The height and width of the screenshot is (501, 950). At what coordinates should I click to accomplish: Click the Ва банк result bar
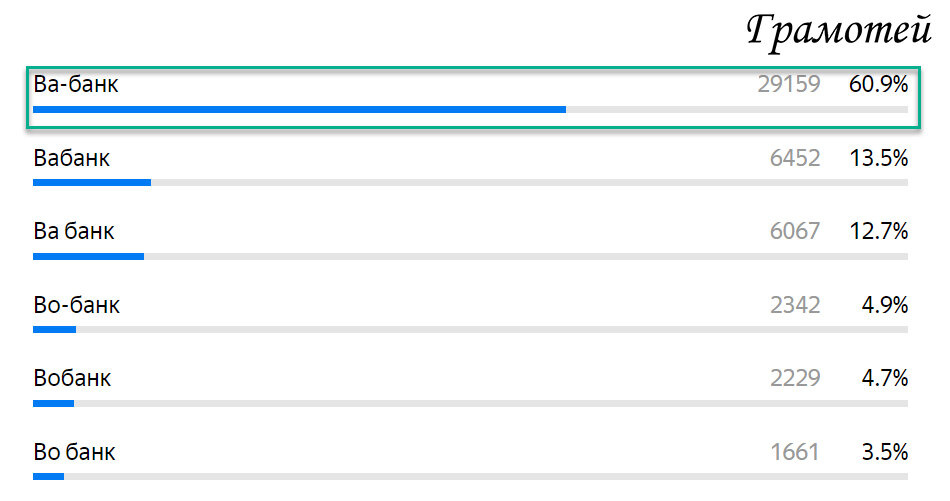(470, 256)
